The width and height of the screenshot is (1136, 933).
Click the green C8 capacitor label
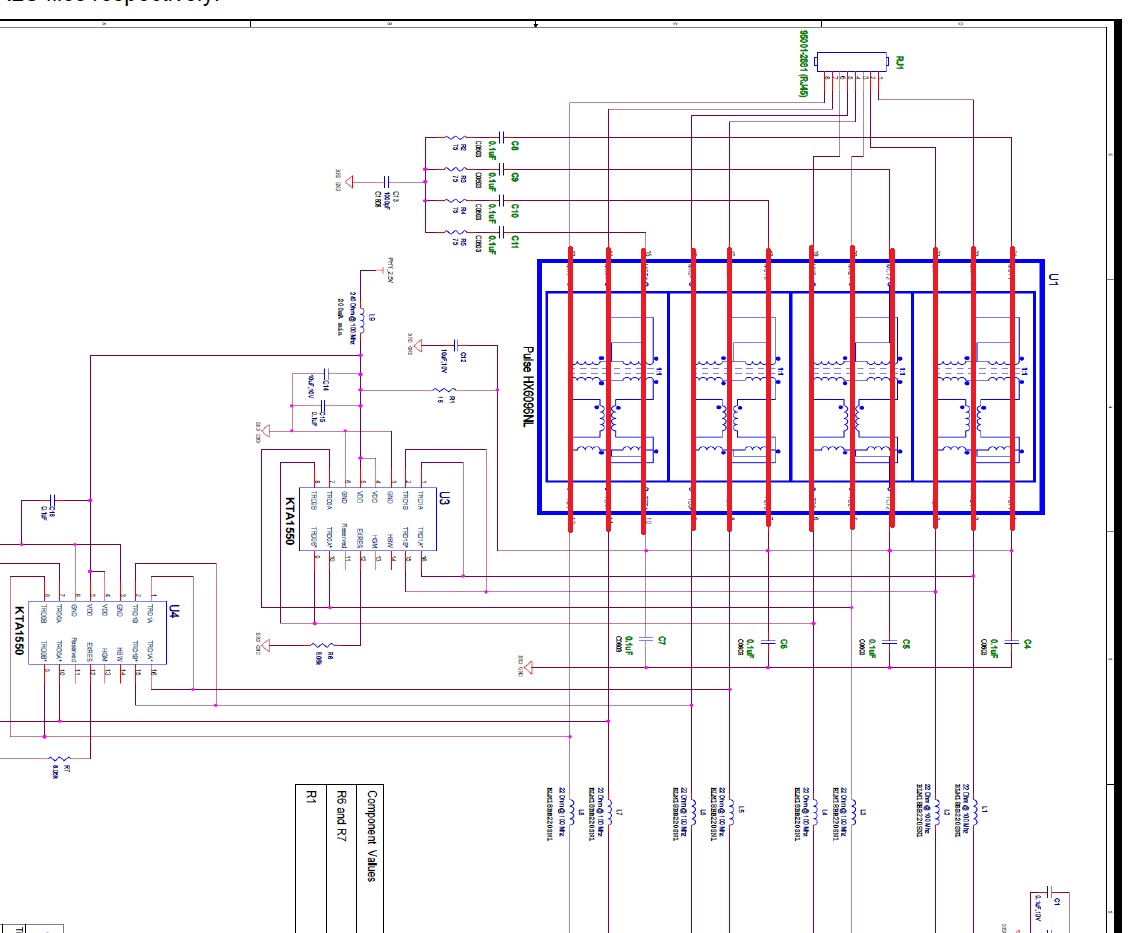[515, 146]
